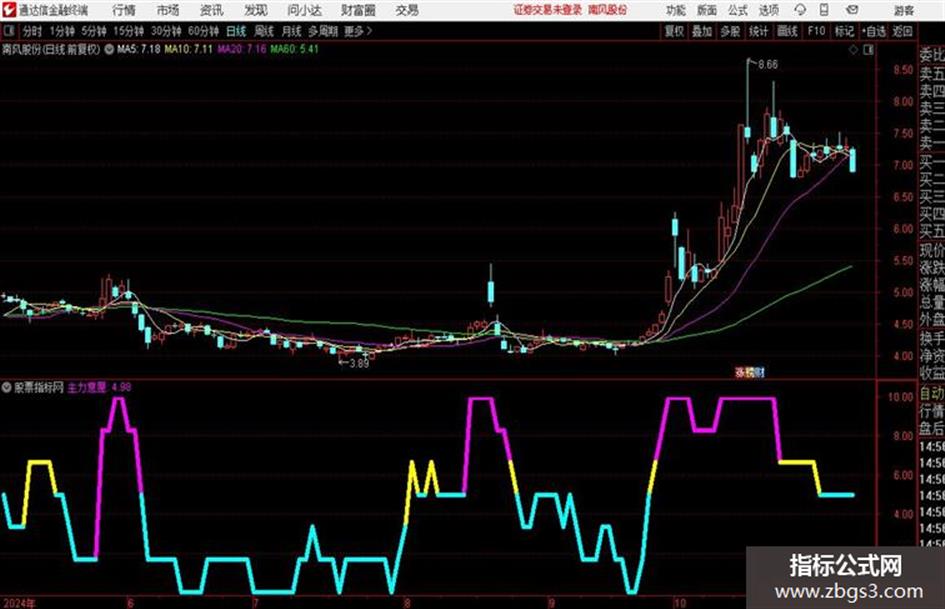Switch to 周线 weekly period tab

point(264,31)
